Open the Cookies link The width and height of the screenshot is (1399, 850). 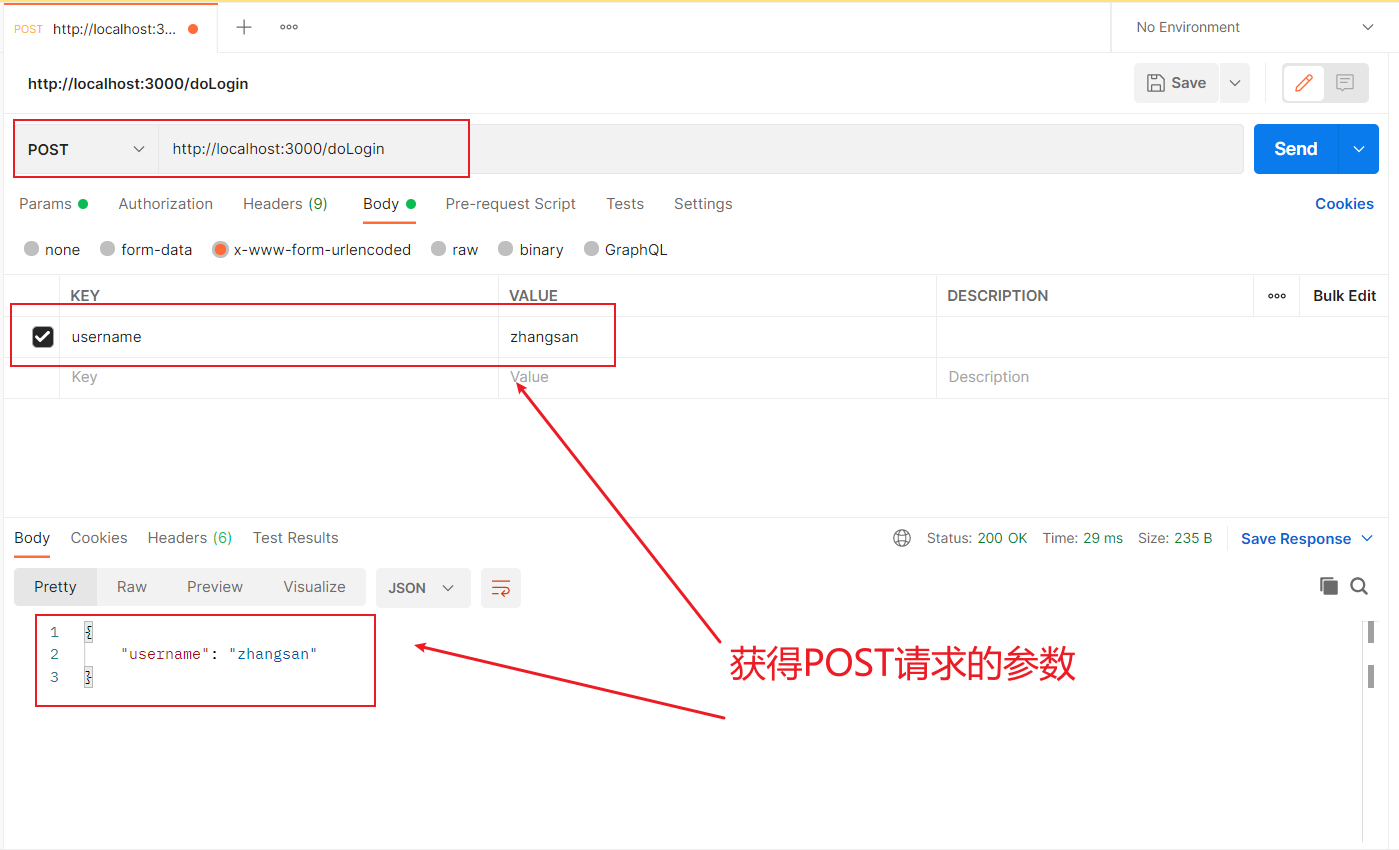click(x=1344, y=204)
